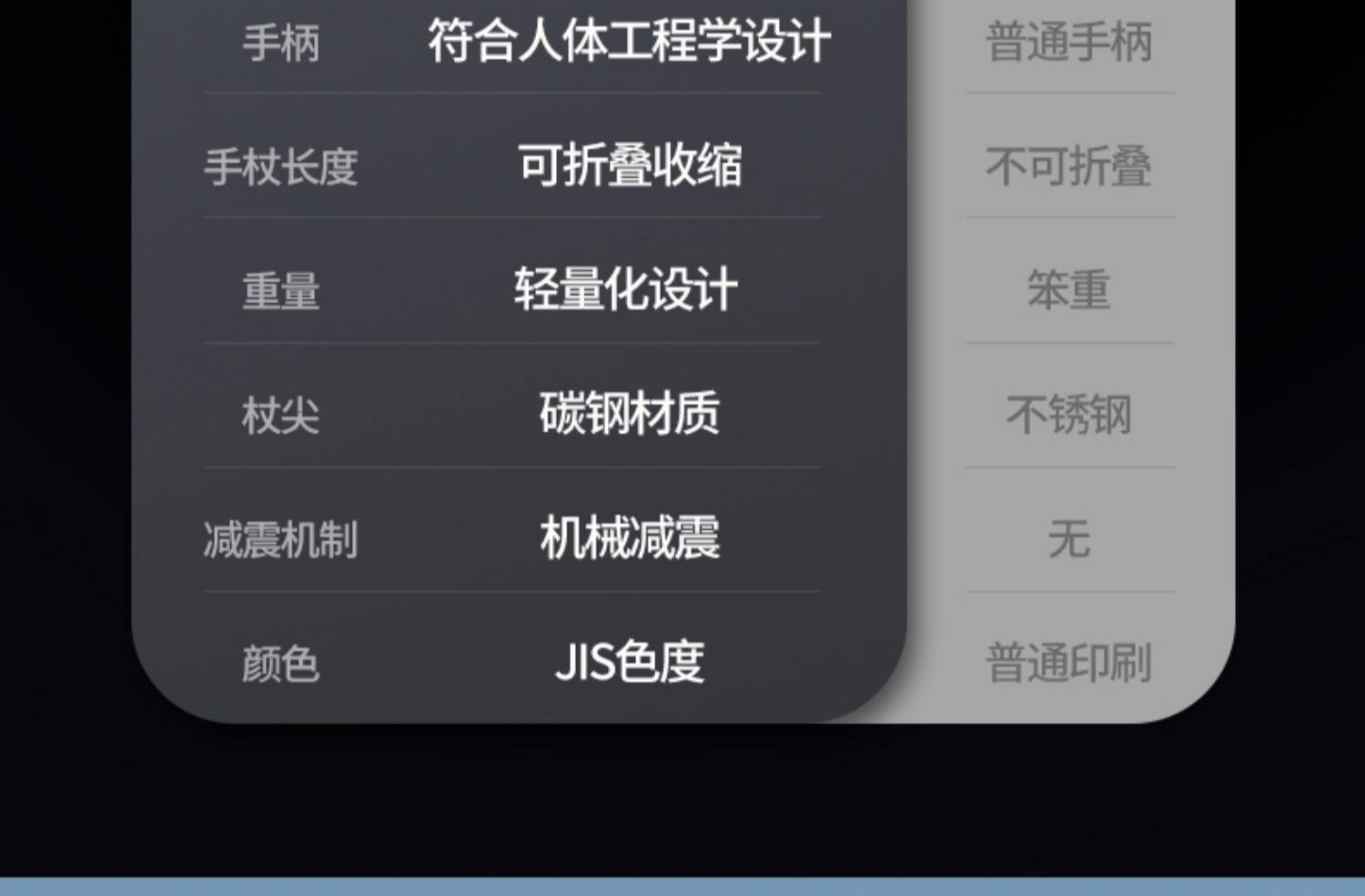
Task: Select the 碳钢材质 feature text
Action: 630,414
